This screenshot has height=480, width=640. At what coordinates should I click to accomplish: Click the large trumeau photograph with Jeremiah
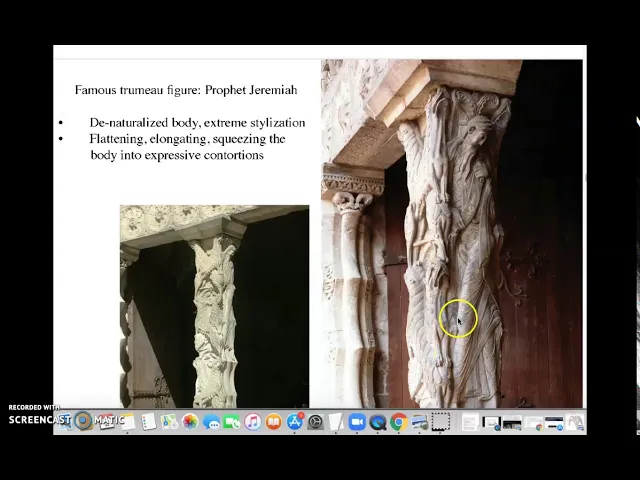[x=452, y=233]
